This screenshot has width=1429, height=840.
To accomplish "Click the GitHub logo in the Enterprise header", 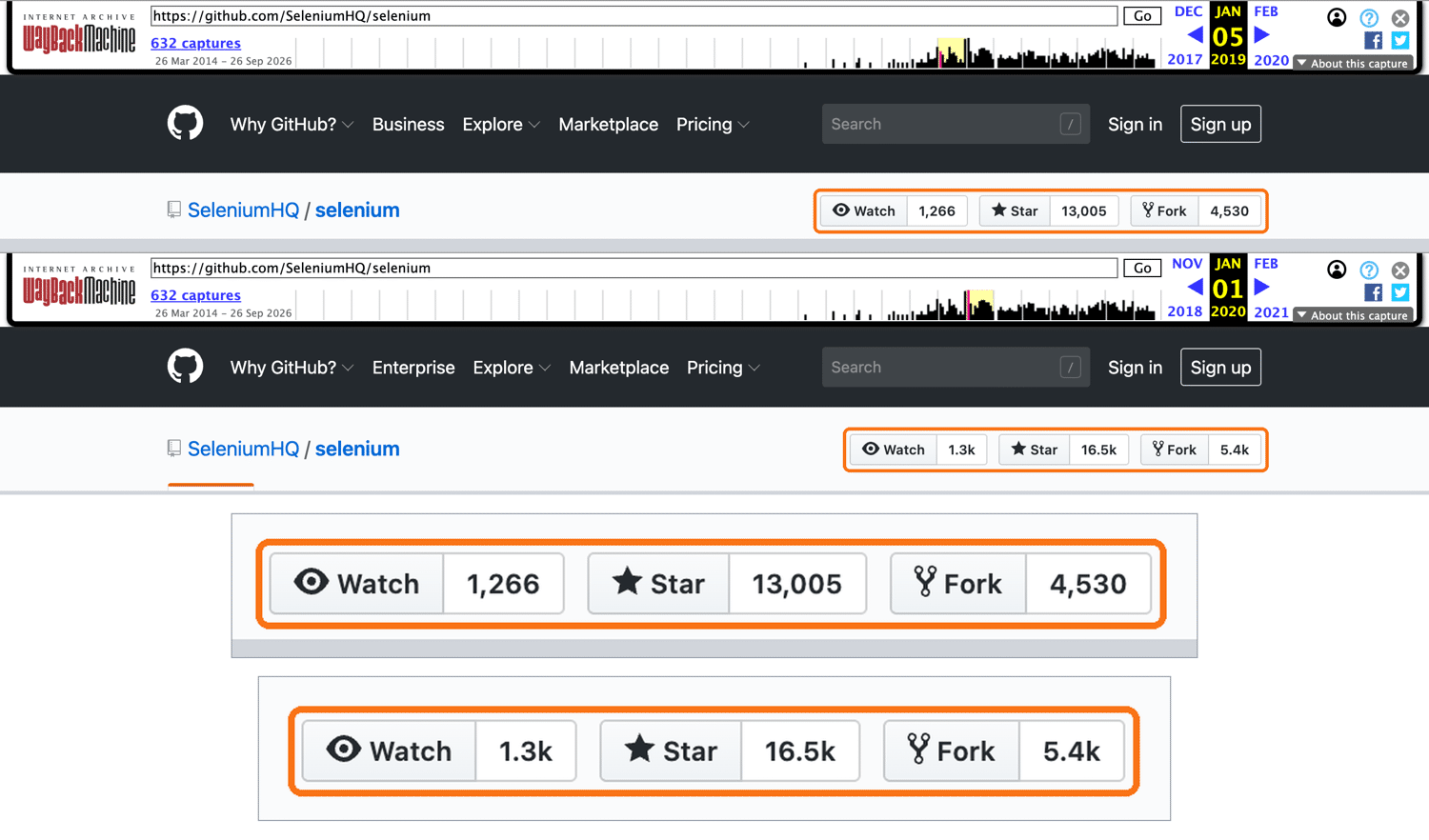I will tap(185, 367).
